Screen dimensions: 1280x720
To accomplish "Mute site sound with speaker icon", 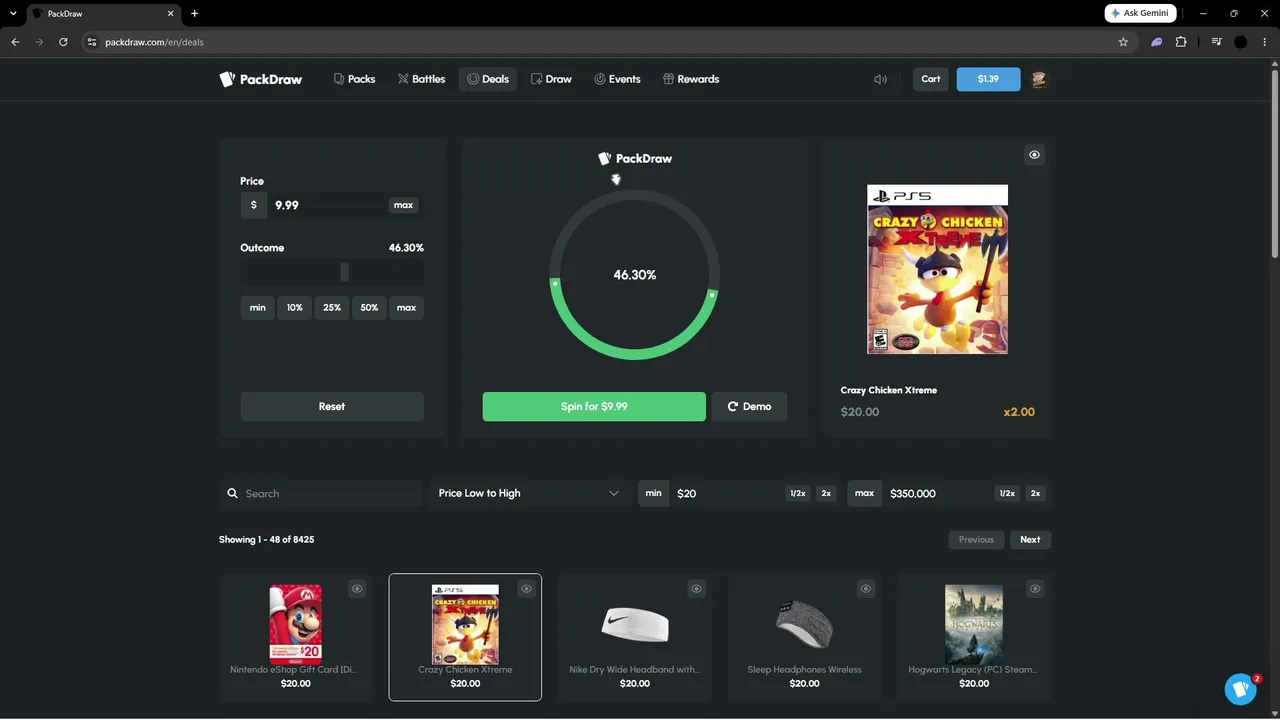I will [880, 79].
